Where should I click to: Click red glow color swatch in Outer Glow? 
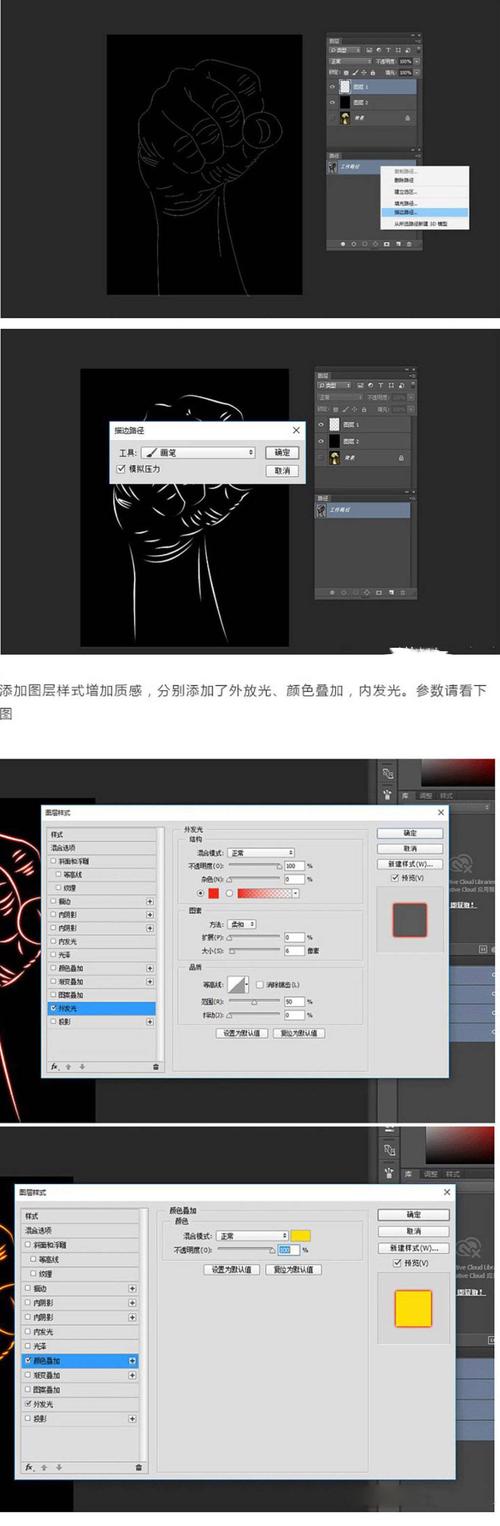click(213, 892)
